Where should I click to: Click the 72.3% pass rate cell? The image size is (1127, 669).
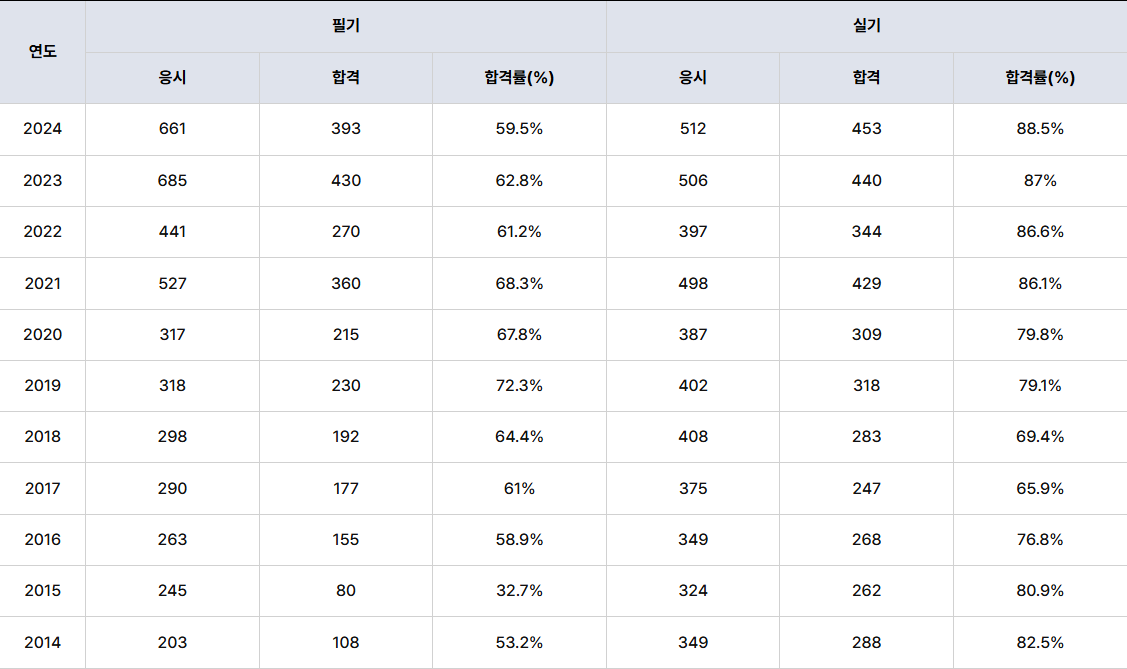[x=519, y=386]
